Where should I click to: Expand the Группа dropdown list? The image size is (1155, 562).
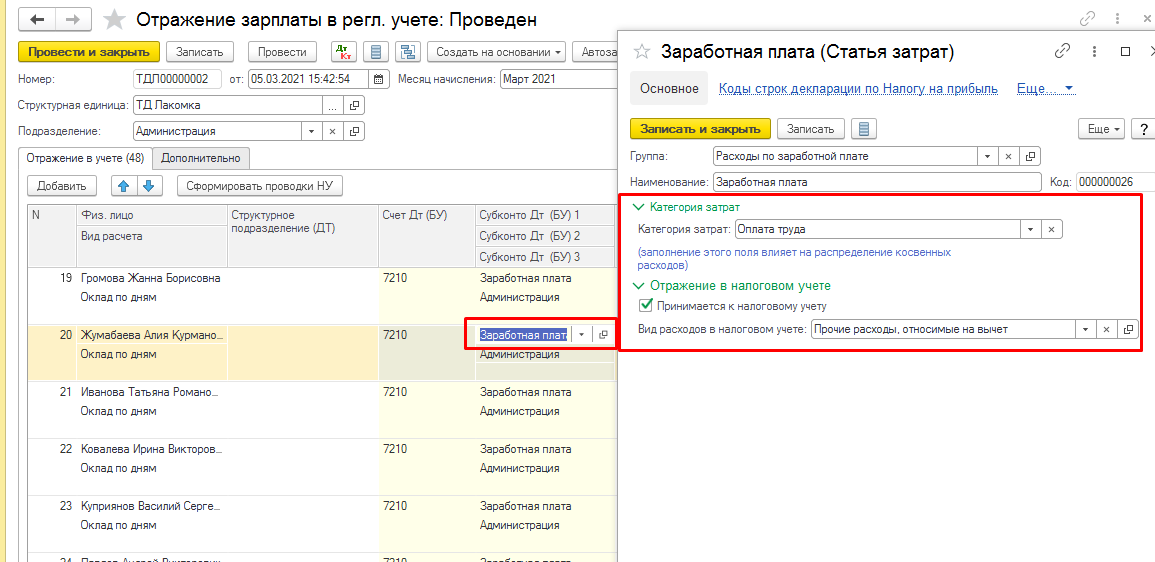(x=986, y=156)
